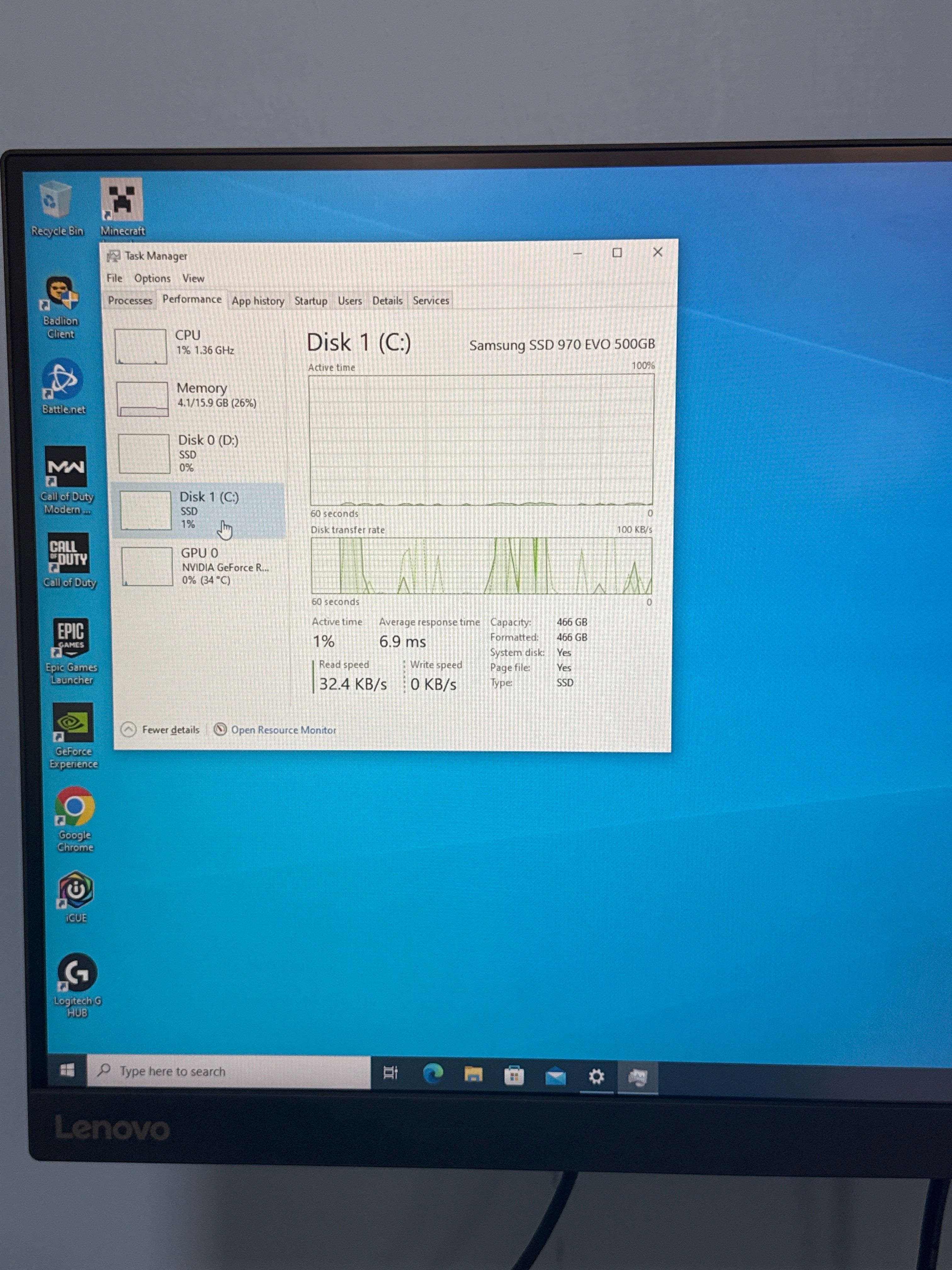
Task: Select the GeForce Experience desktop icon
Action: [x=73, y=735]
